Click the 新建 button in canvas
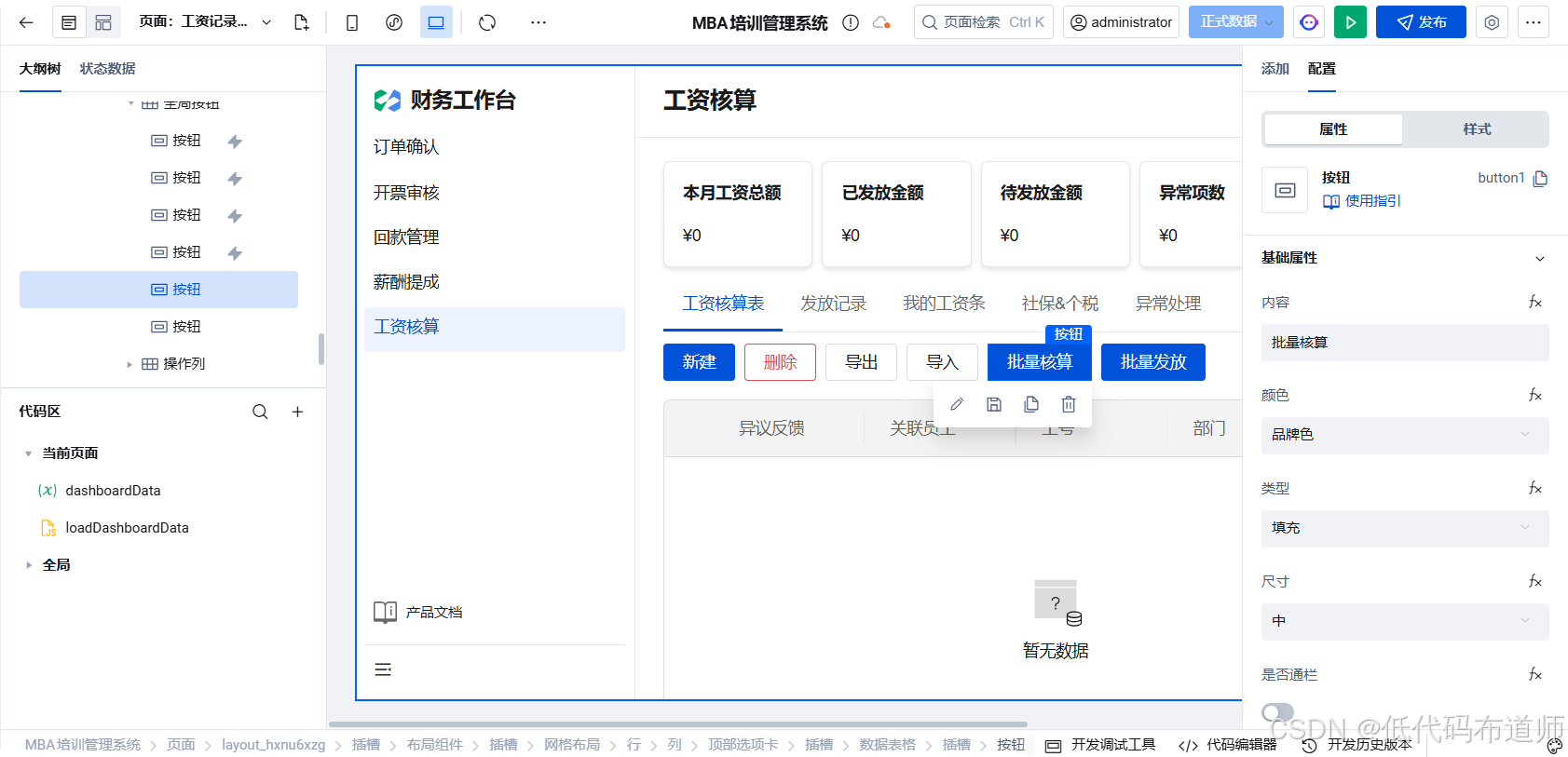The width and height of the screenshot is (1568, 757). point(699,362)
